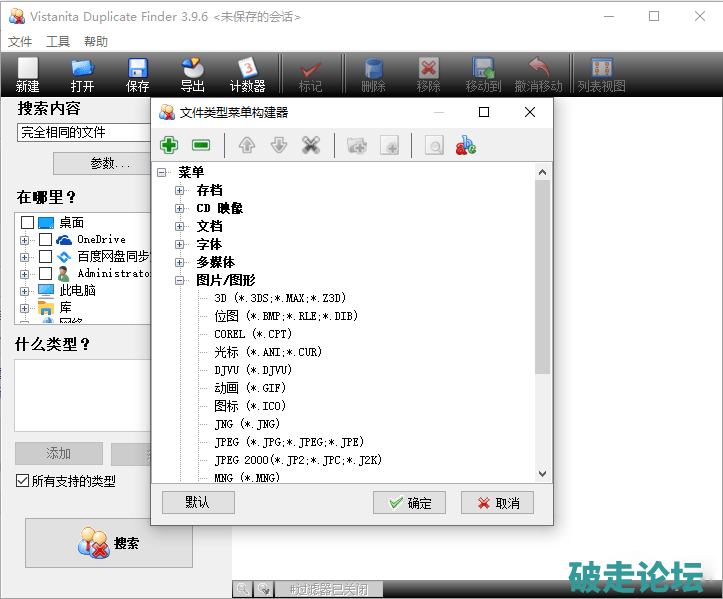Select JPEG (*.JPG;*.JPEG;*.JPE) tree entry

pos(288,442)
